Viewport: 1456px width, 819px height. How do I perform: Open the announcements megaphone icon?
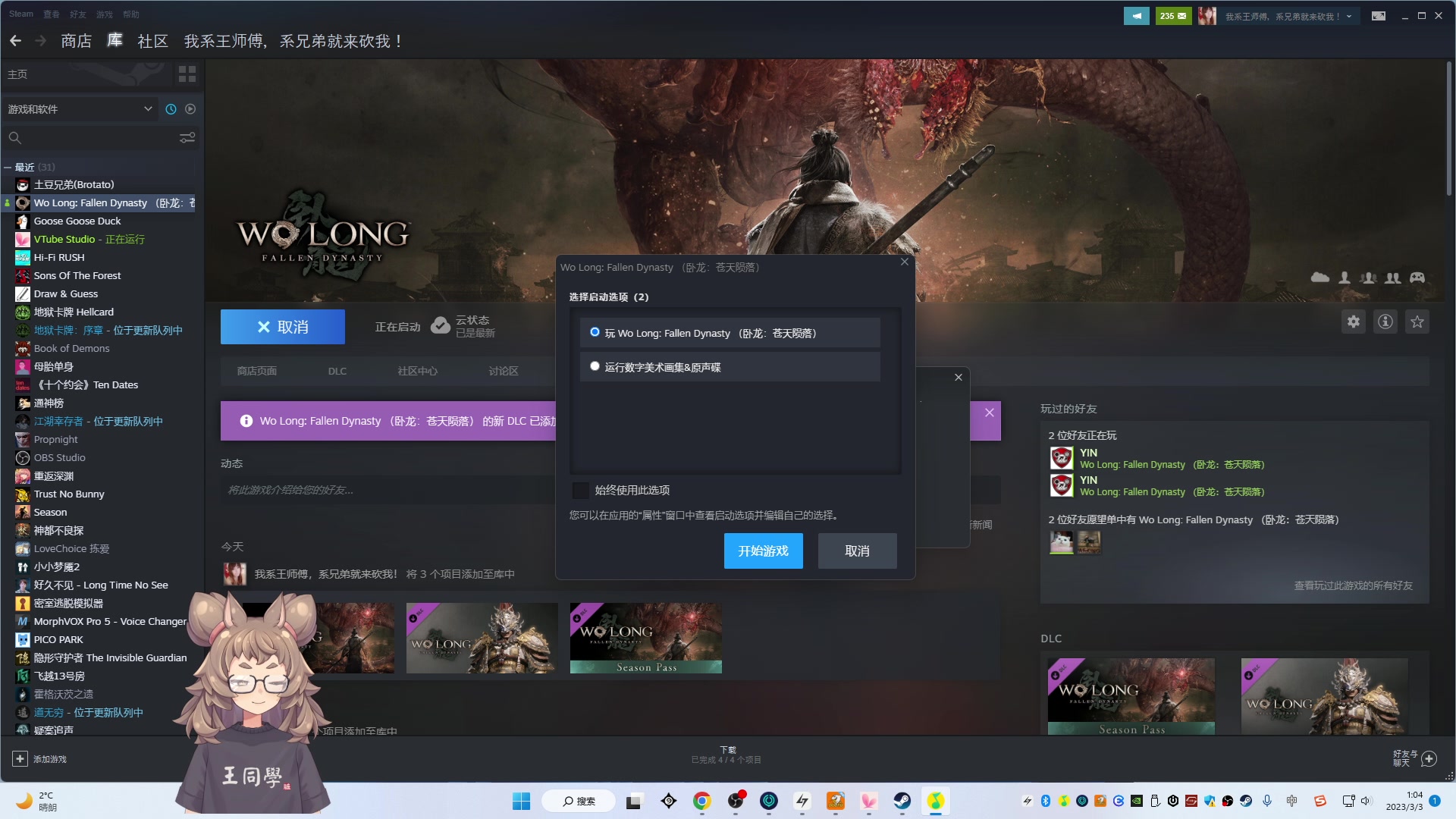click(1137, 16)
